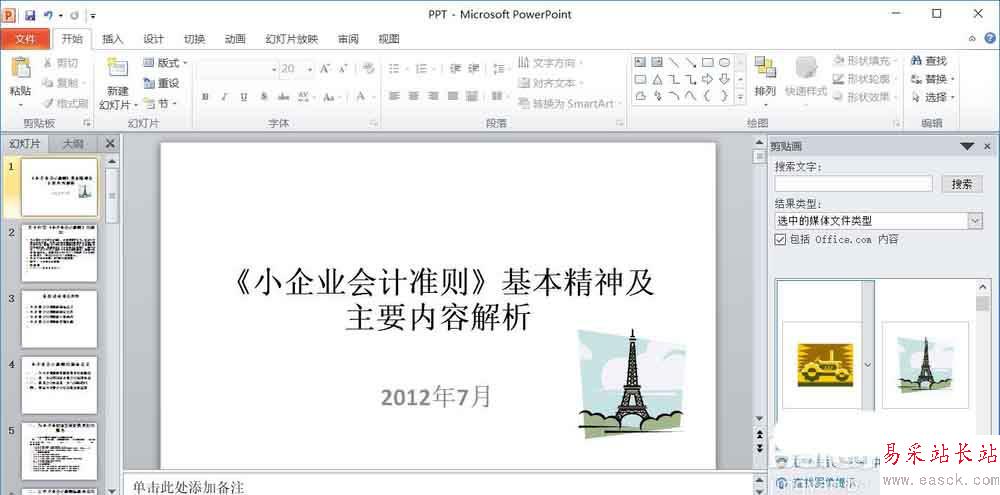
Task: Select Eiffel Tower clip art result
Action: (x=925, y=364)
